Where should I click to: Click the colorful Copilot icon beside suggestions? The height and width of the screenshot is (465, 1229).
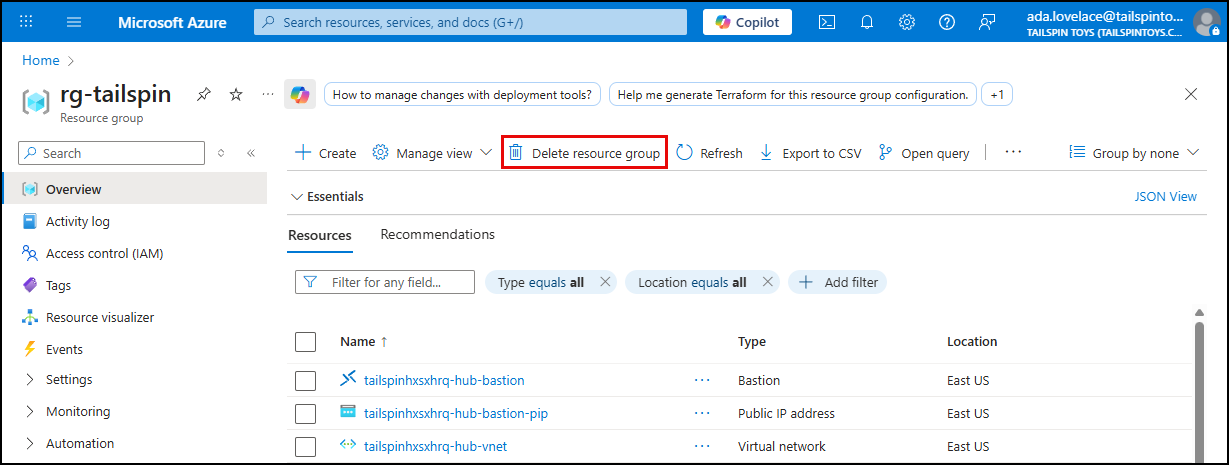point(300,94)
